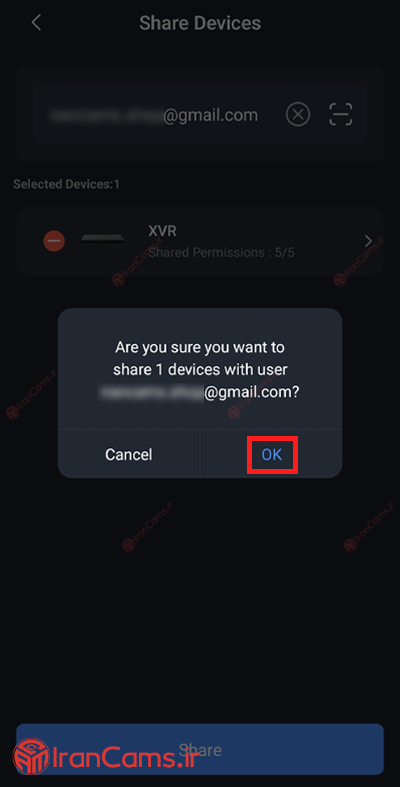Screen dimensions: 400x787
Task: Tap the XVR recorder device image
Action: (102, 239)
